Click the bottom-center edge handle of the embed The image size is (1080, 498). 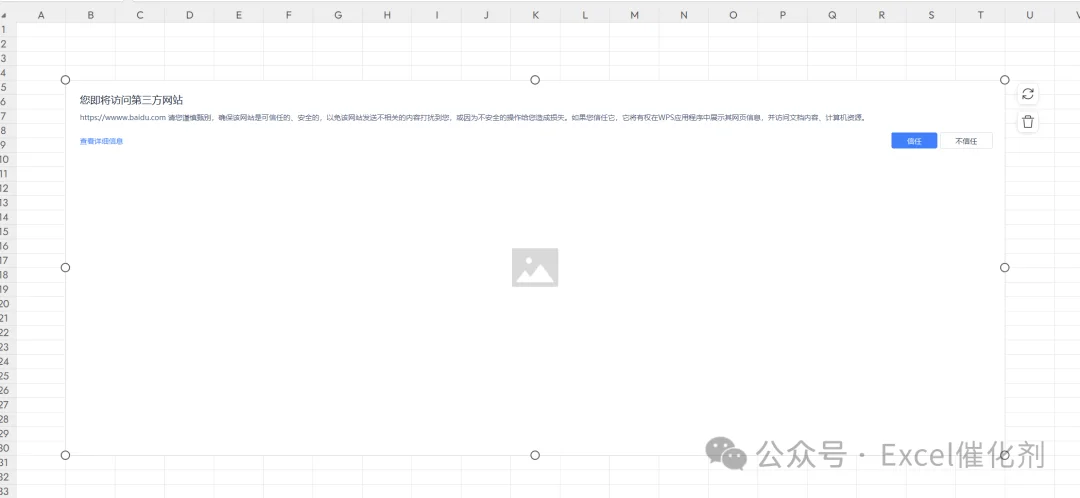(x=535, y=455)
